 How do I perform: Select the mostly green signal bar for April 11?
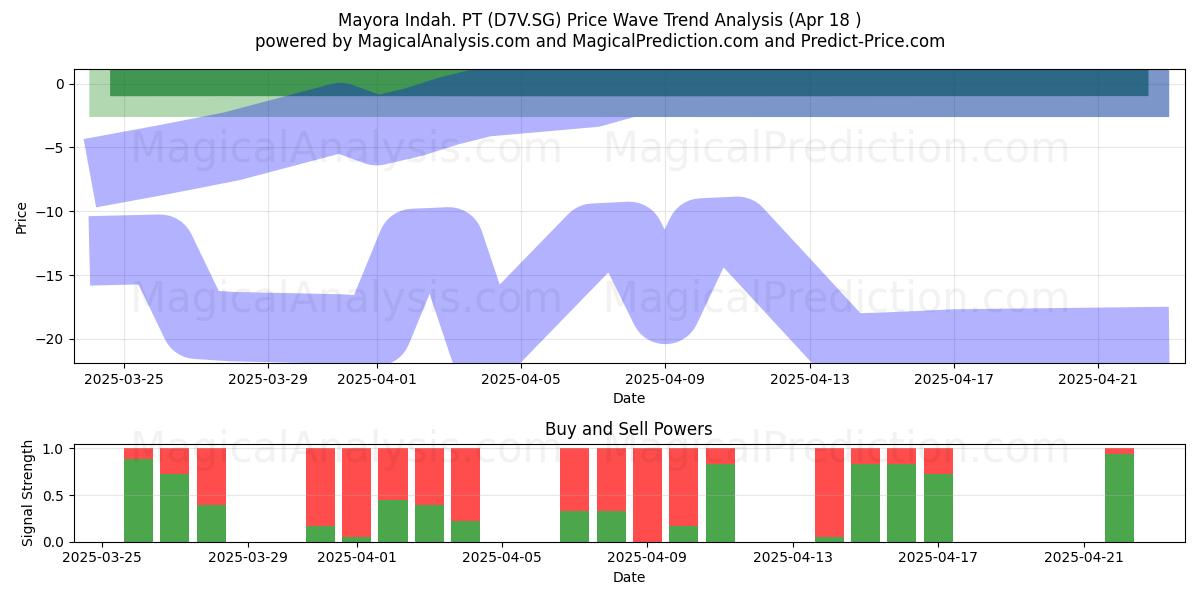pos(720,495)
